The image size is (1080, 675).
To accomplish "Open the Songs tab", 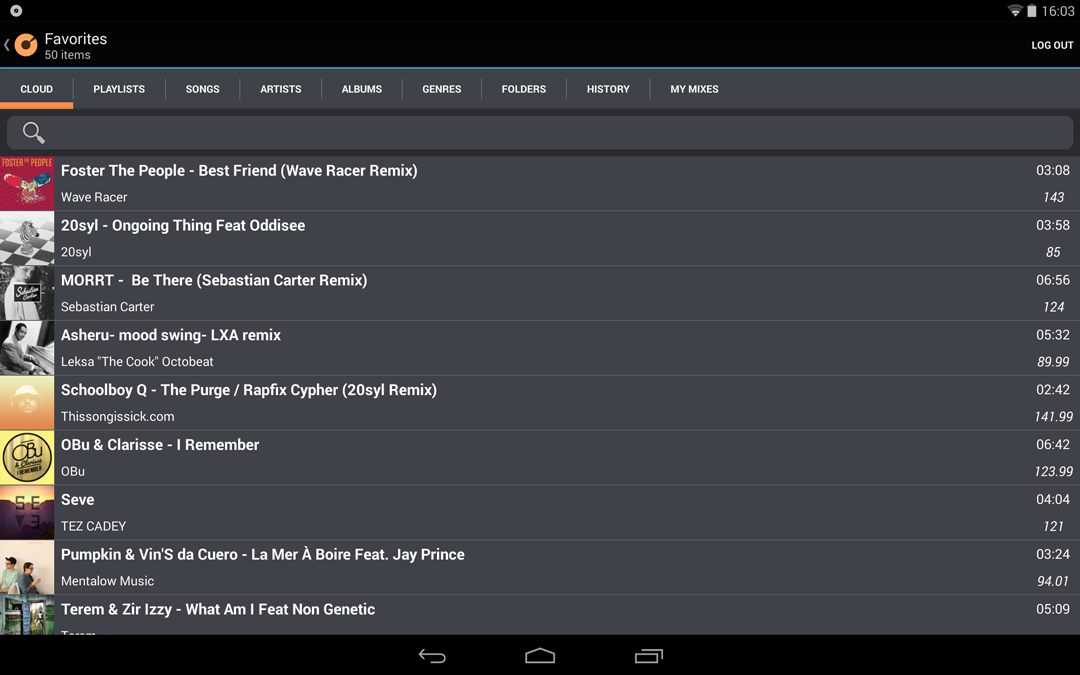I will click(x=202, y=89).
